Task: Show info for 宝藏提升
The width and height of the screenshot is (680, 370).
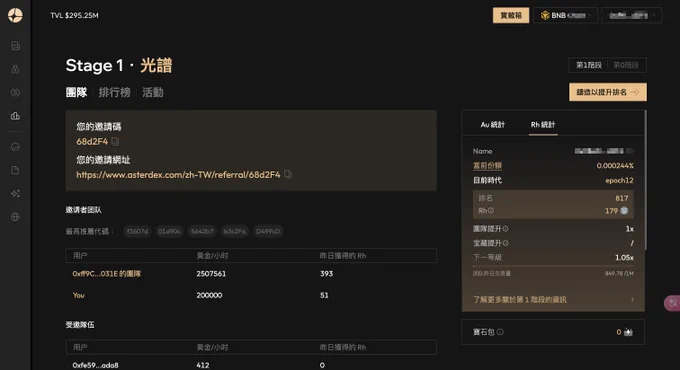Action: tap(506, 243)
